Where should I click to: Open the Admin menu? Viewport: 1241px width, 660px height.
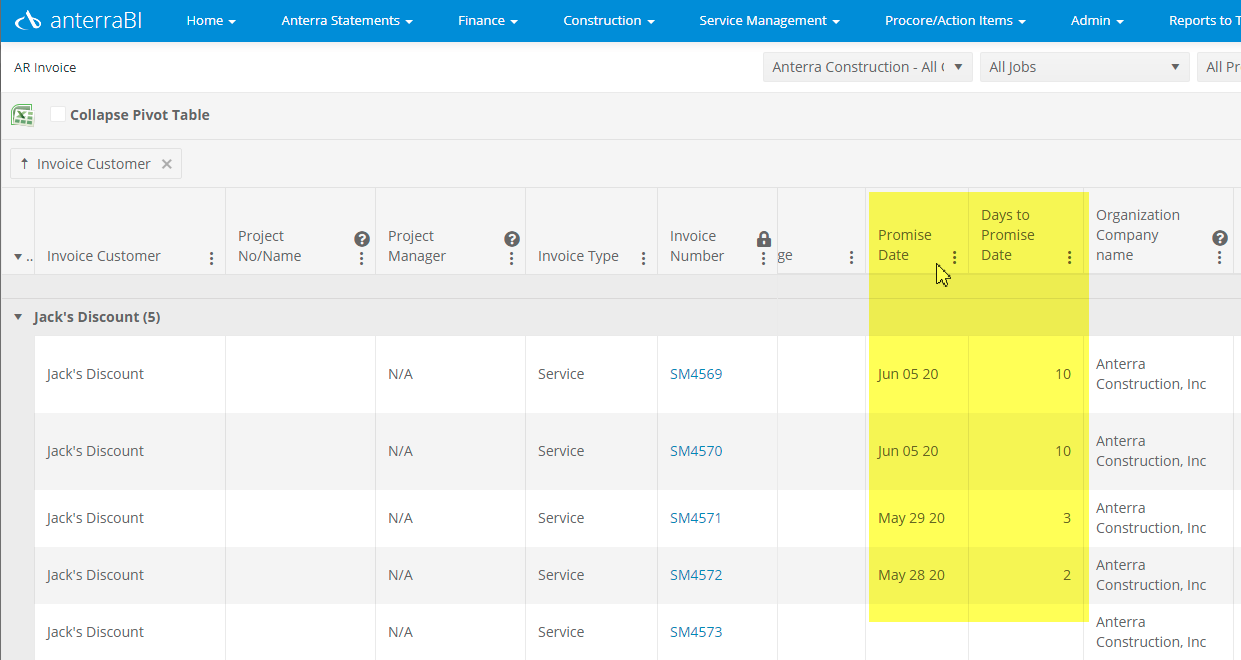pos(1097,20)
